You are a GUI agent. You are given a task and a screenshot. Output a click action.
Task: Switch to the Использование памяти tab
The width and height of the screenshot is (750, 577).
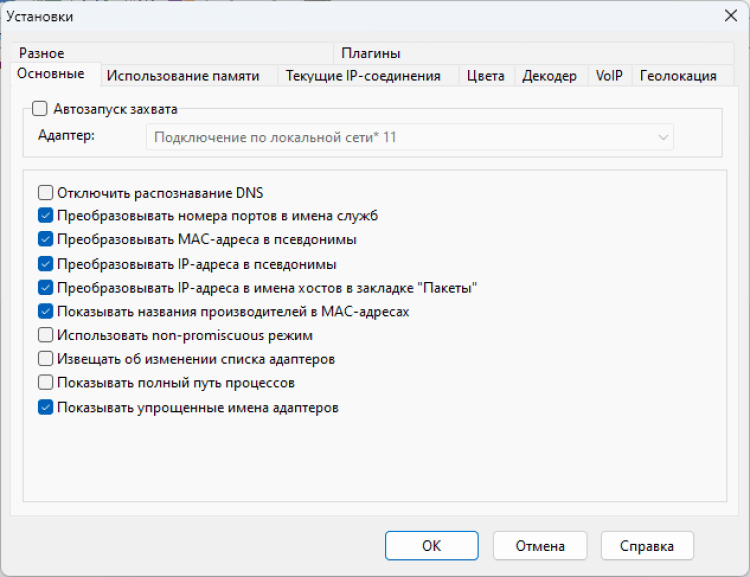(x=183, y=76)
